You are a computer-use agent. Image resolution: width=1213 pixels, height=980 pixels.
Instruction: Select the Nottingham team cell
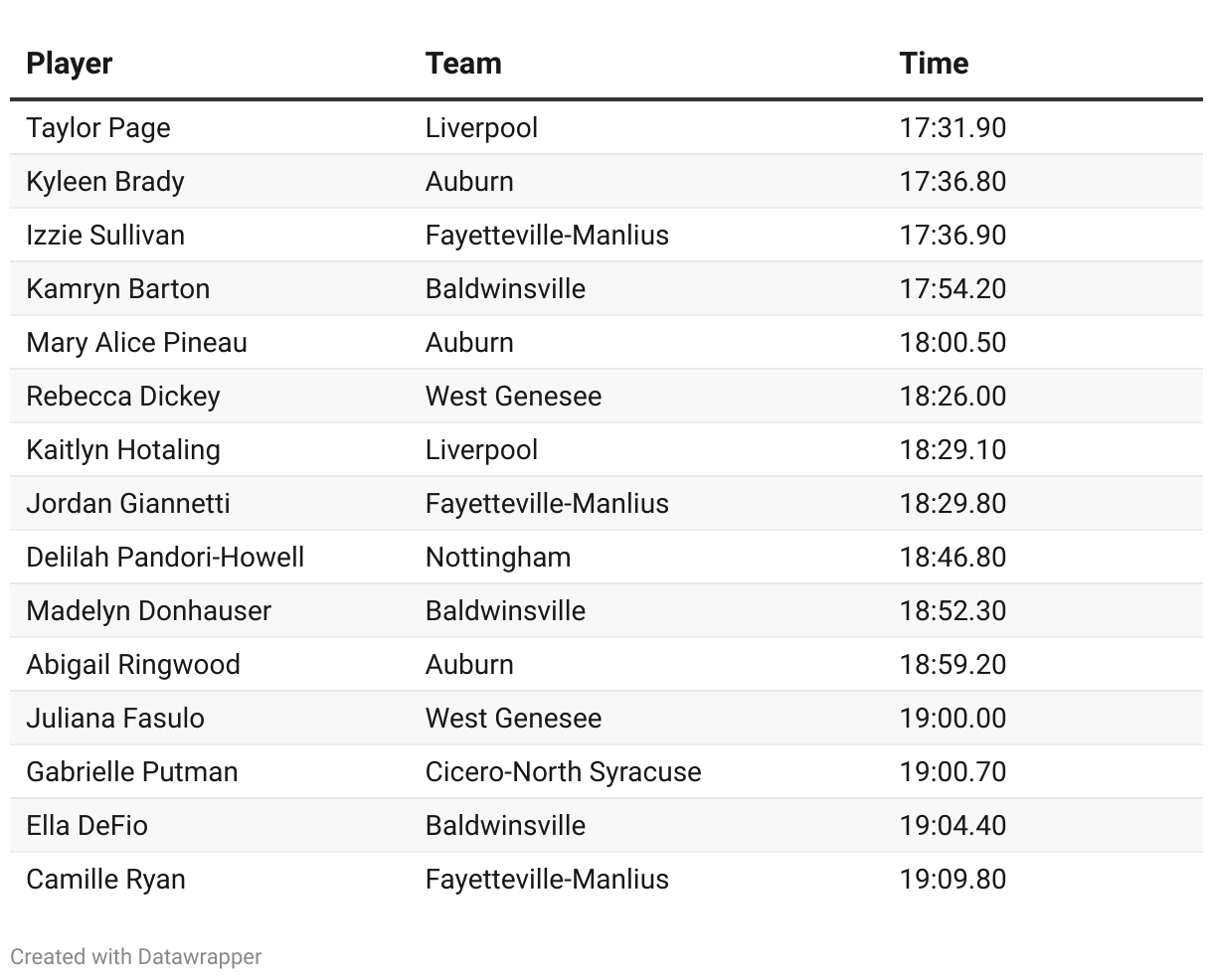pyautogui.click(x=498, y=558)
